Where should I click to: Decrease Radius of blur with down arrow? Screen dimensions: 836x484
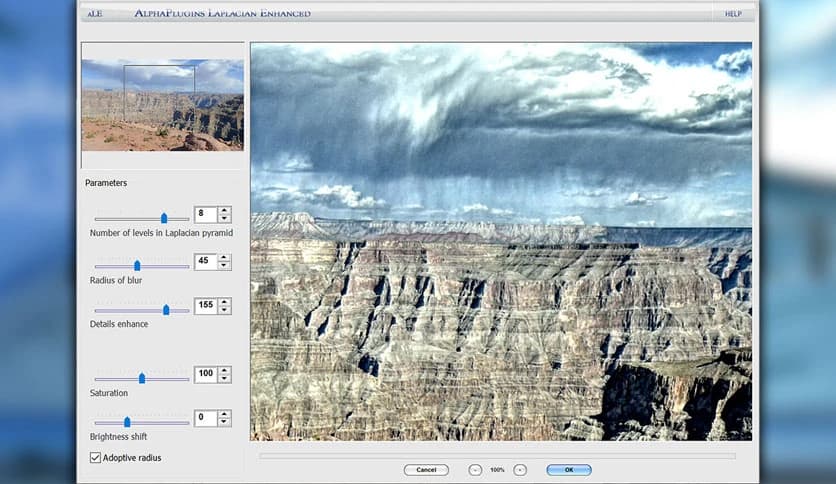224,265
